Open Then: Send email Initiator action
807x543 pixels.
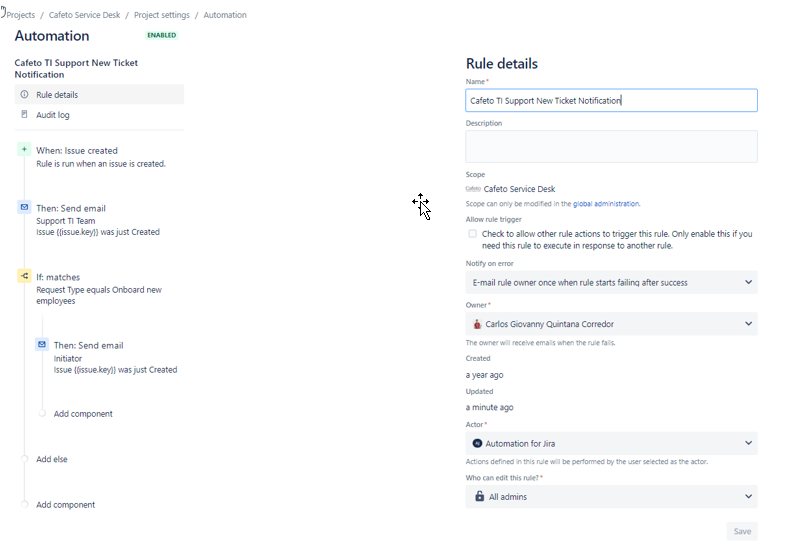click(89, 345)
